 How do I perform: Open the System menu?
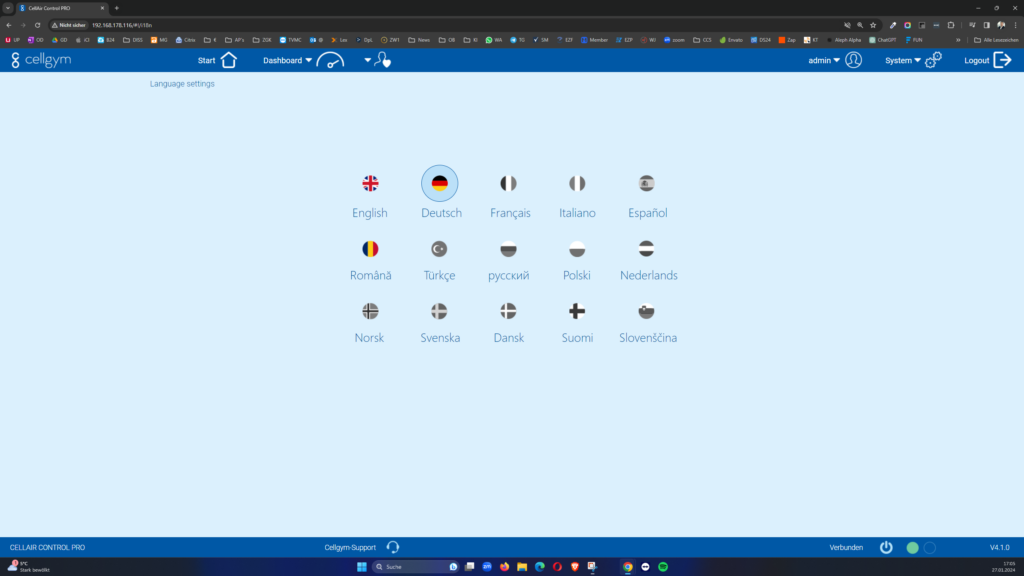tap(903, 60)
